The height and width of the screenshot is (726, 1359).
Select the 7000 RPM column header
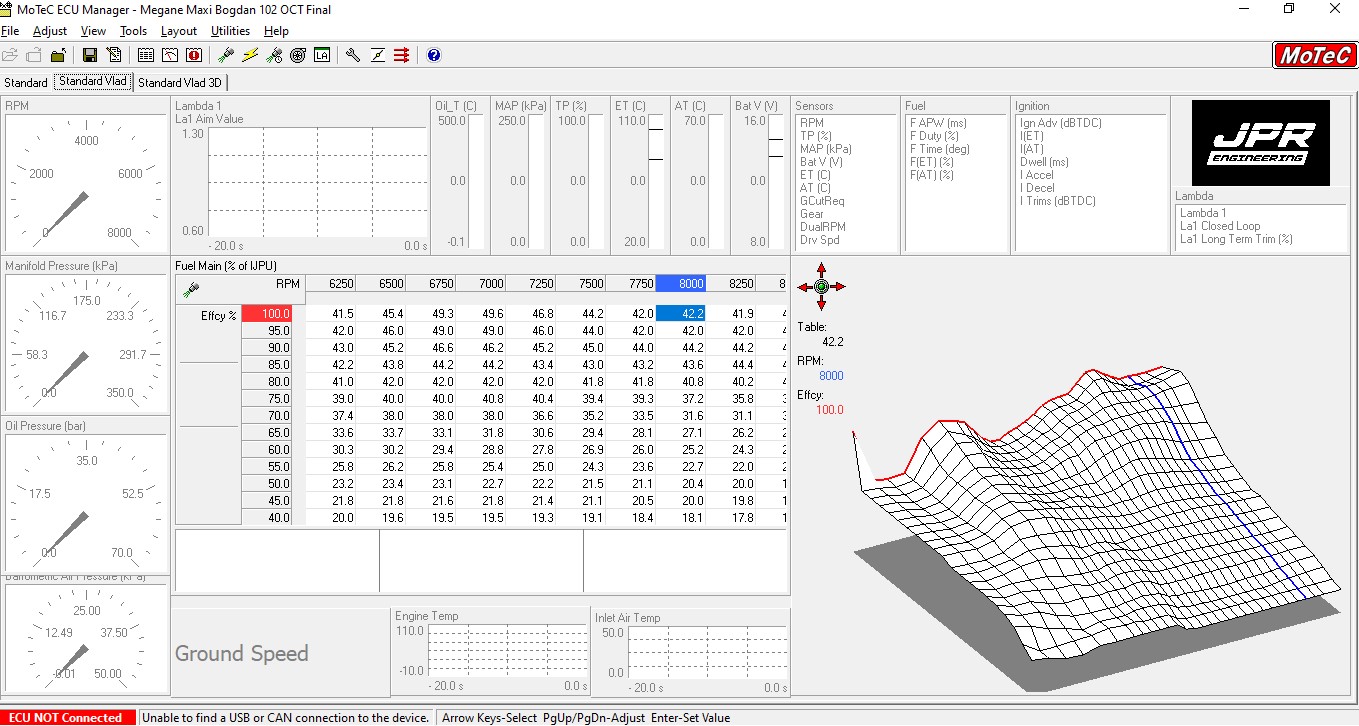[x=480, y=284]
